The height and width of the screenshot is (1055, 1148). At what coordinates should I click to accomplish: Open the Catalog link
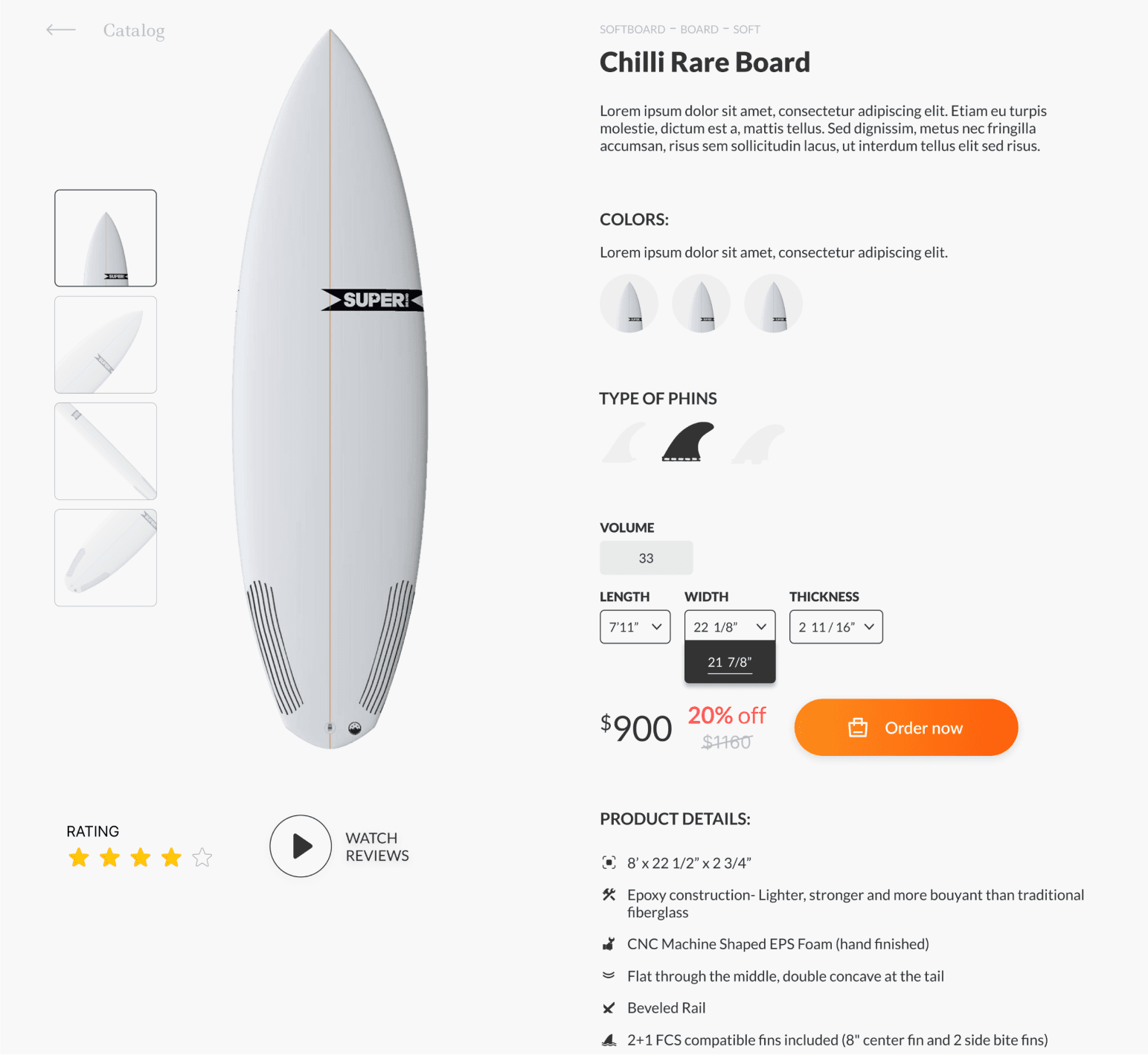(134, 31)
